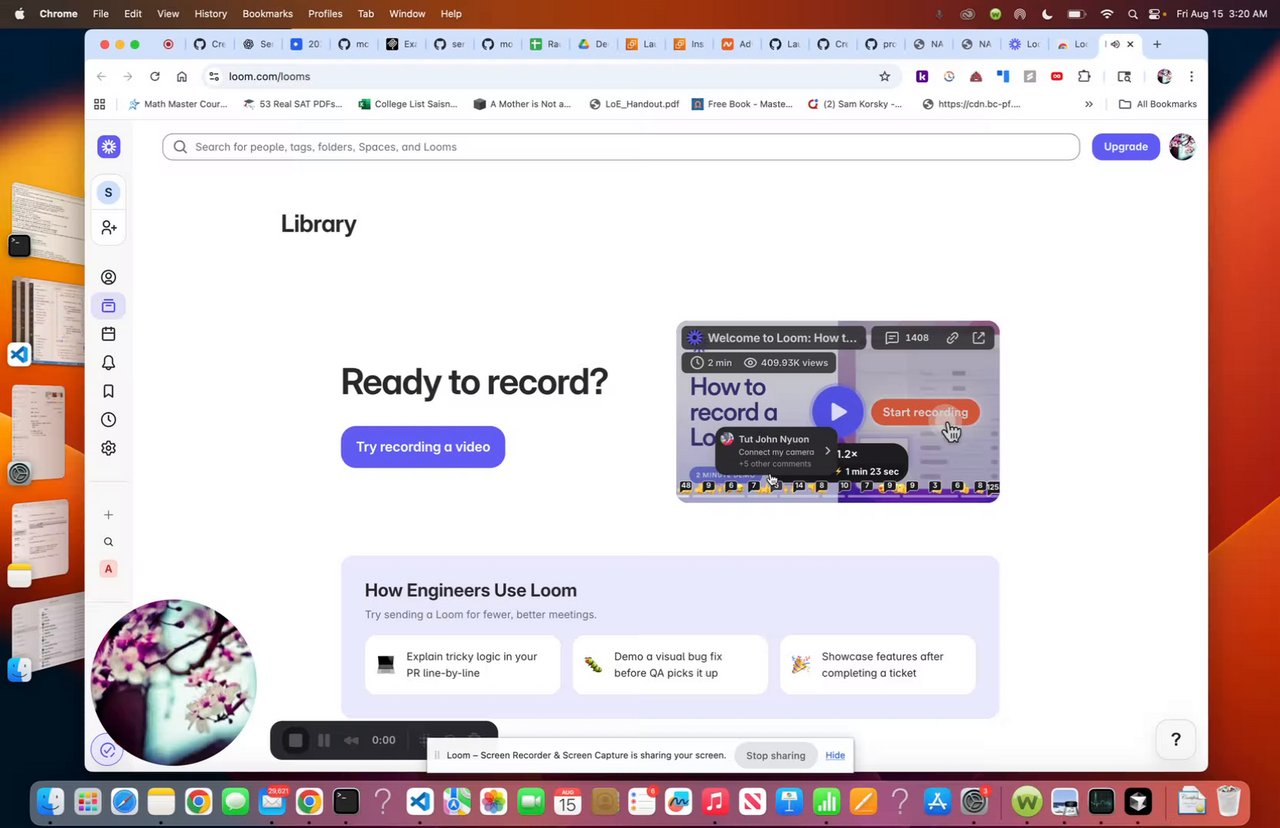Image resolution: width=1280 pixels, height=828 pixels.
Task: Click the plus icon in the Loom sidebar
Action: tap(109, 515)
